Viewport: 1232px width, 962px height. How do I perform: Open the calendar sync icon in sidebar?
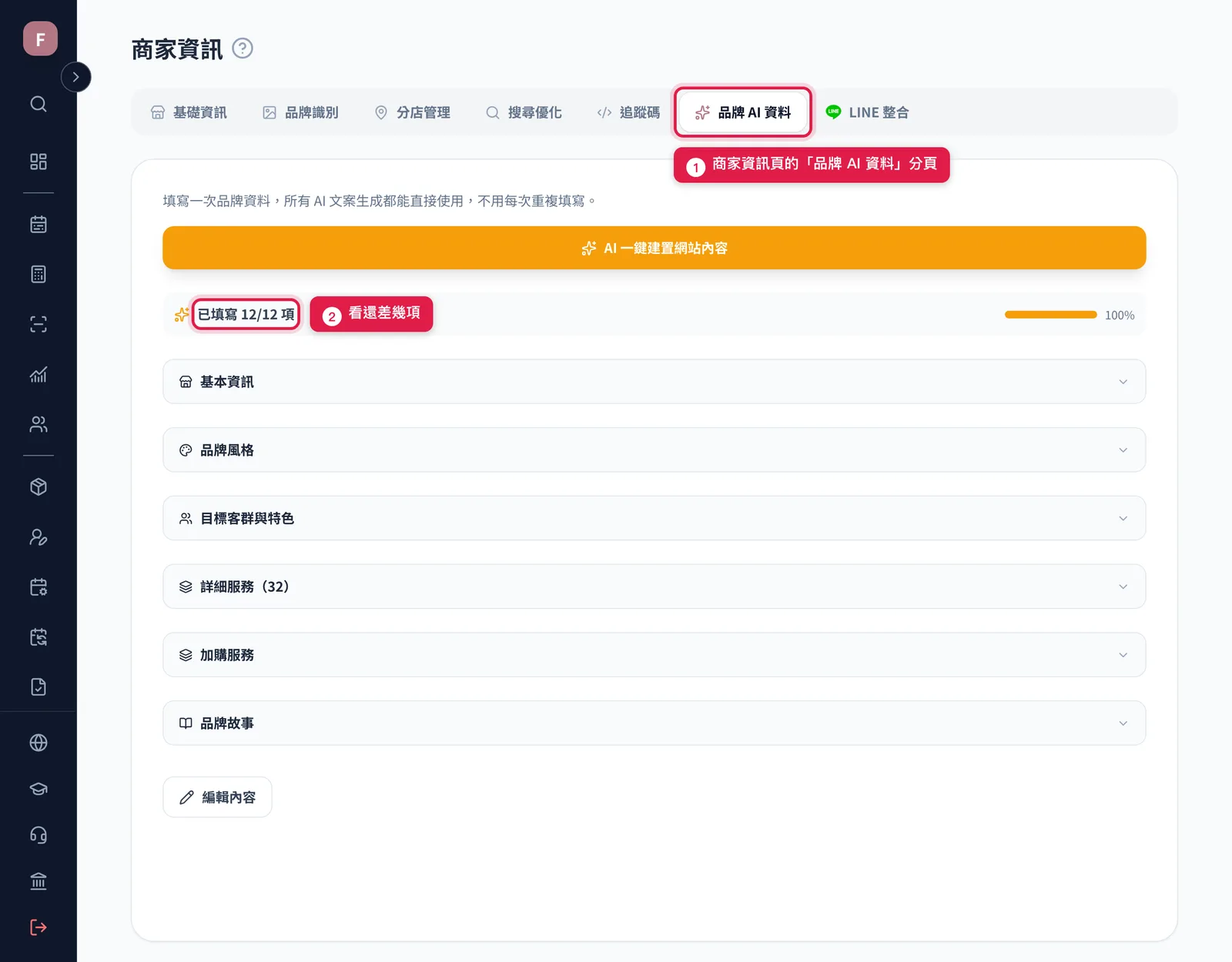click(38, 637)
